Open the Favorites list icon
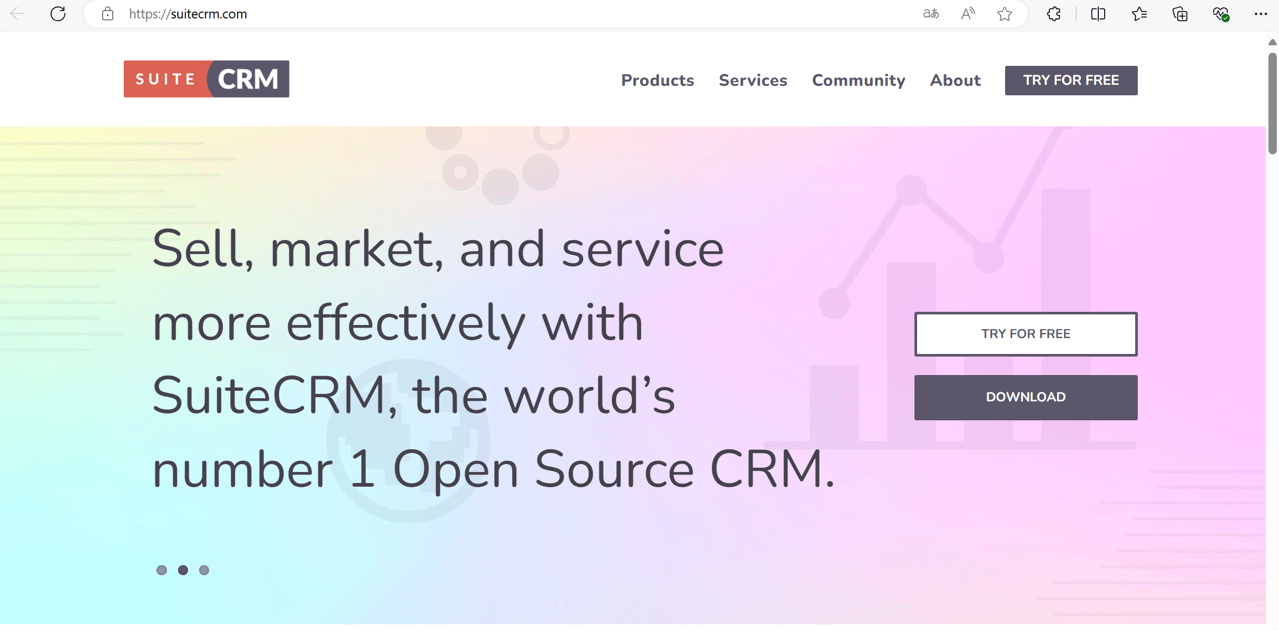 click(x=1139, y=14)
